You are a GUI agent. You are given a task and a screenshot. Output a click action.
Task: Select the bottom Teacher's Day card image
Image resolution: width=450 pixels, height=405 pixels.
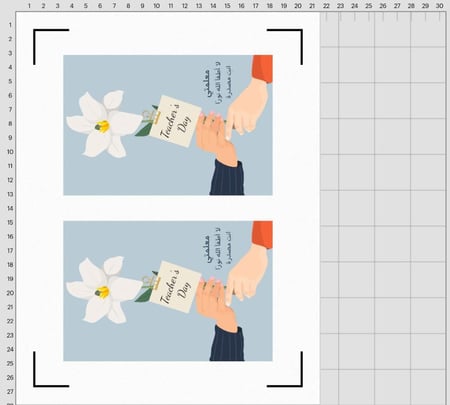click(x=168, y=291)
